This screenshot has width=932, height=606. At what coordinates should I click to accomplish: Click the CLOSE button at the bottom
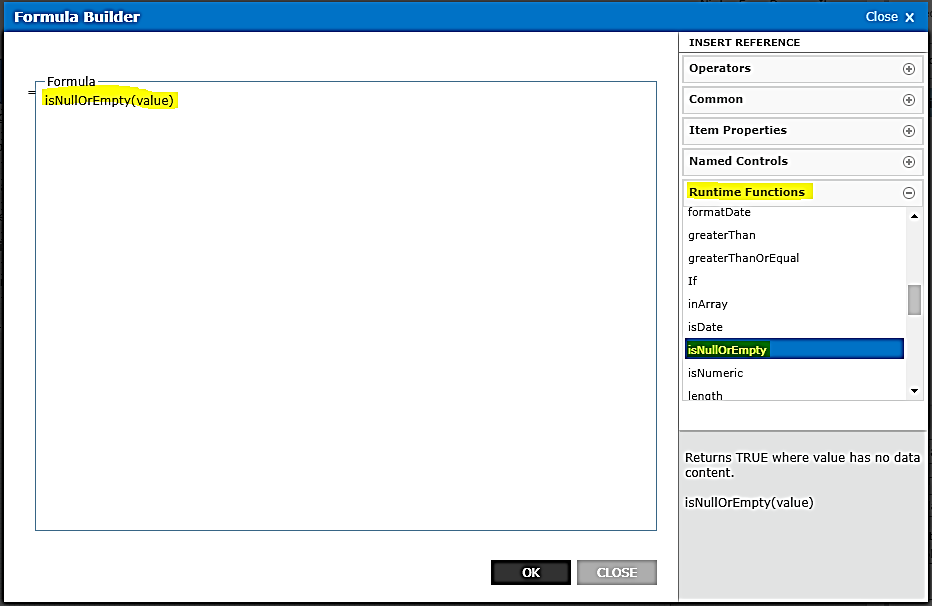tap(616, 572)
